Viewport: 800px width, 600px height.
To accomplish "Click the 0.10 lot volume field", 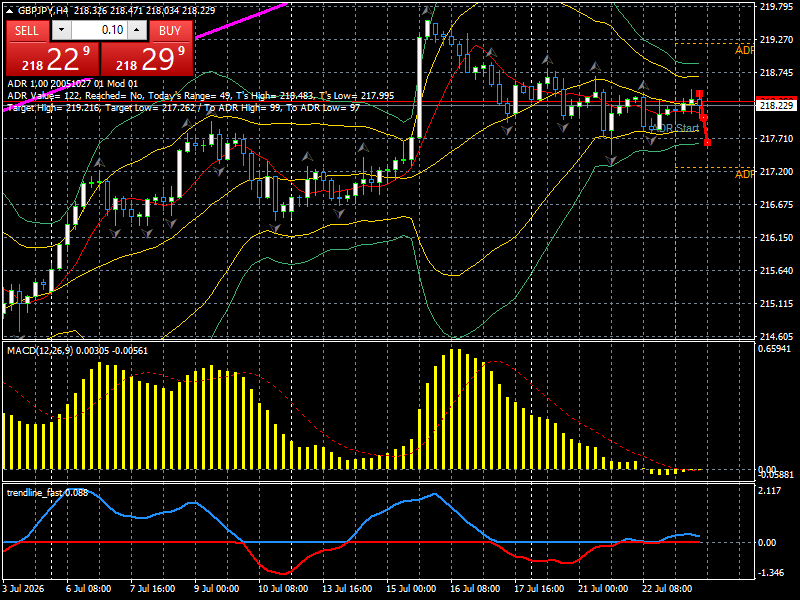I will 99,31.
